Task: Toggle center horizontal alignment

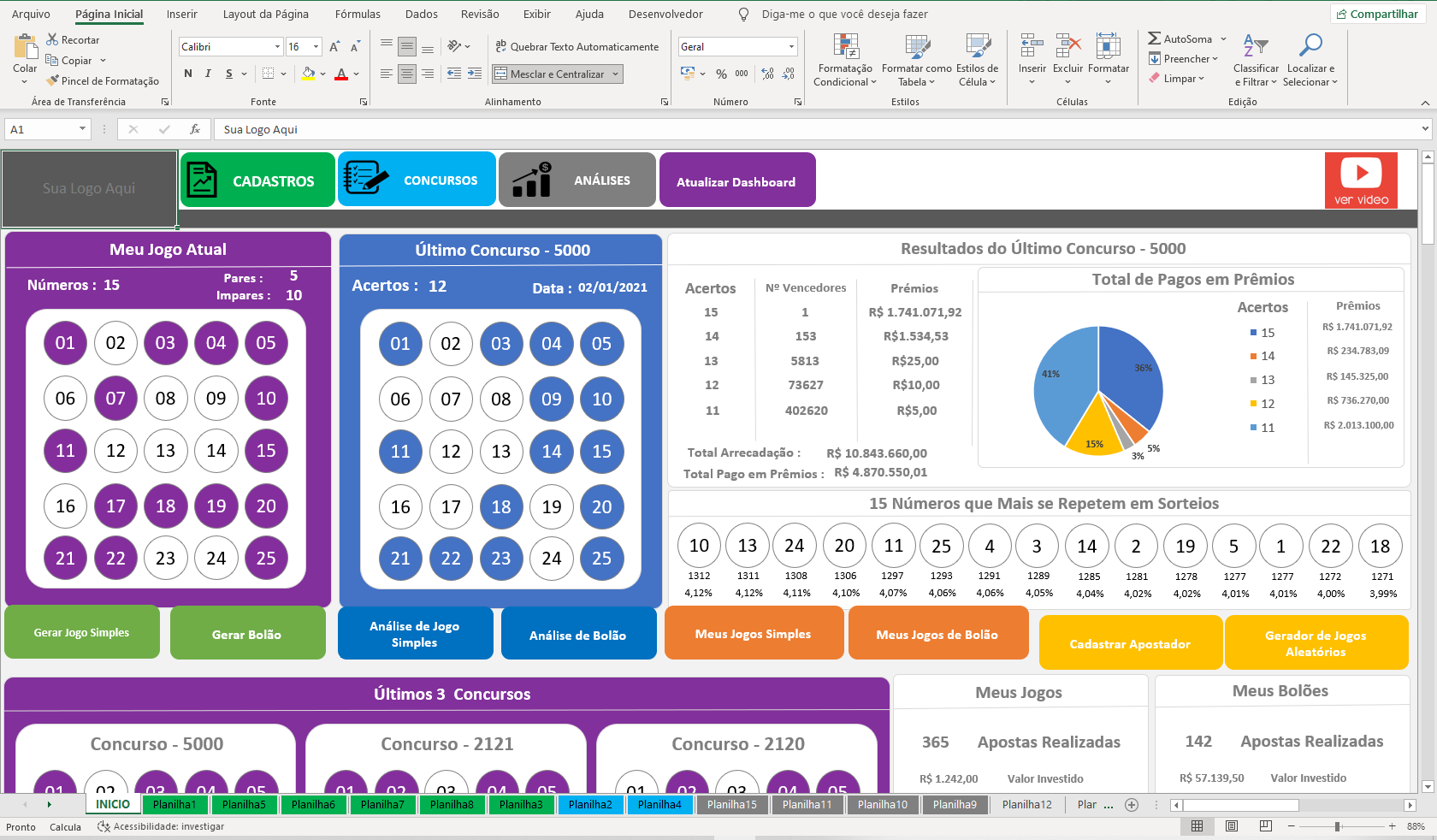Action: tap(407, 74)
